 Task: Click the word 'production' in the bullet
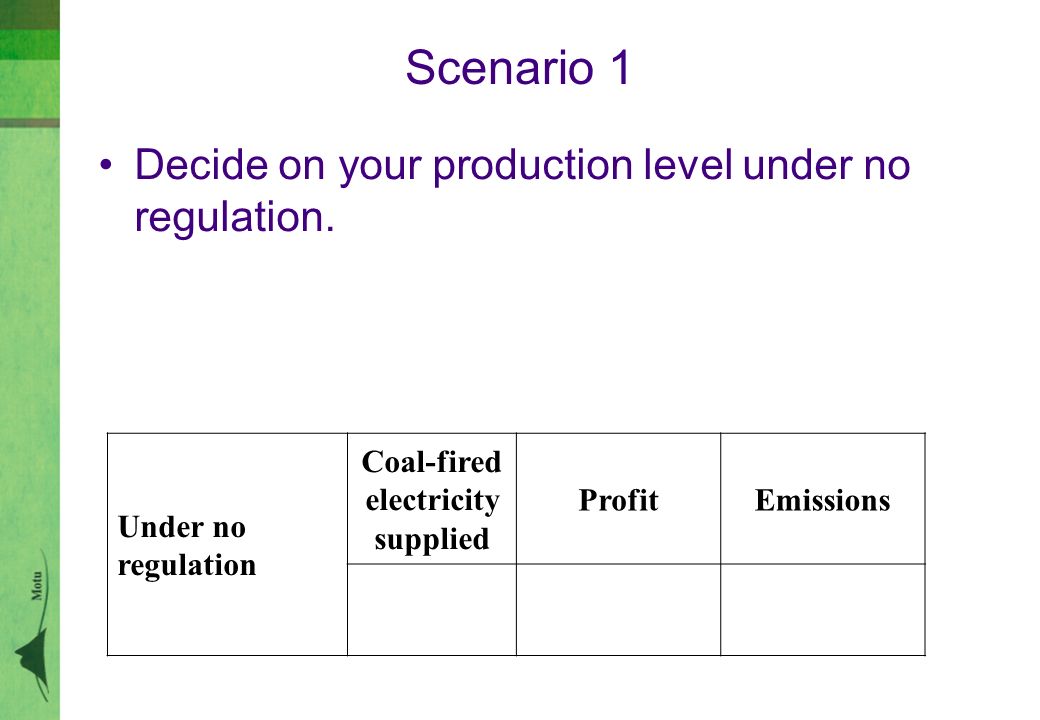(x=533, y=165)
